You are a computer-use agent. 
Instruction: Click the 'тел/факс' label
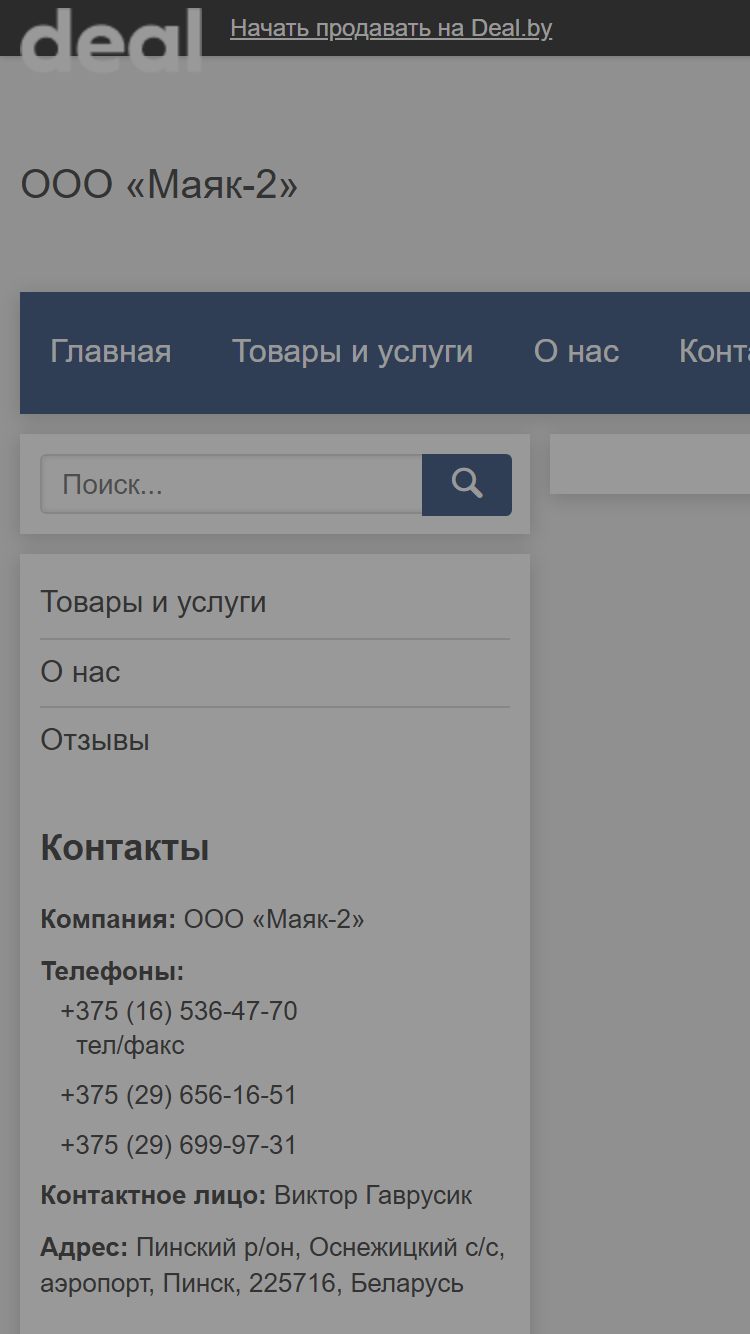pos(130,1046)
